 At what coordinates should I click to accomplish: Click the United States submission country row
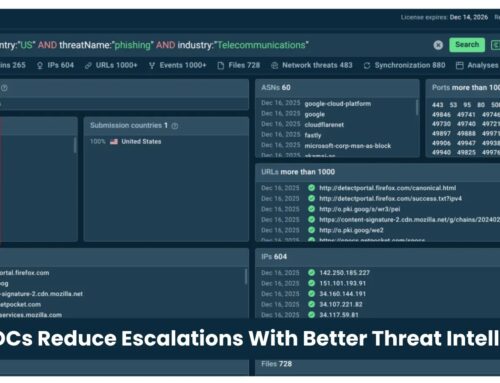tap(126, 142)
